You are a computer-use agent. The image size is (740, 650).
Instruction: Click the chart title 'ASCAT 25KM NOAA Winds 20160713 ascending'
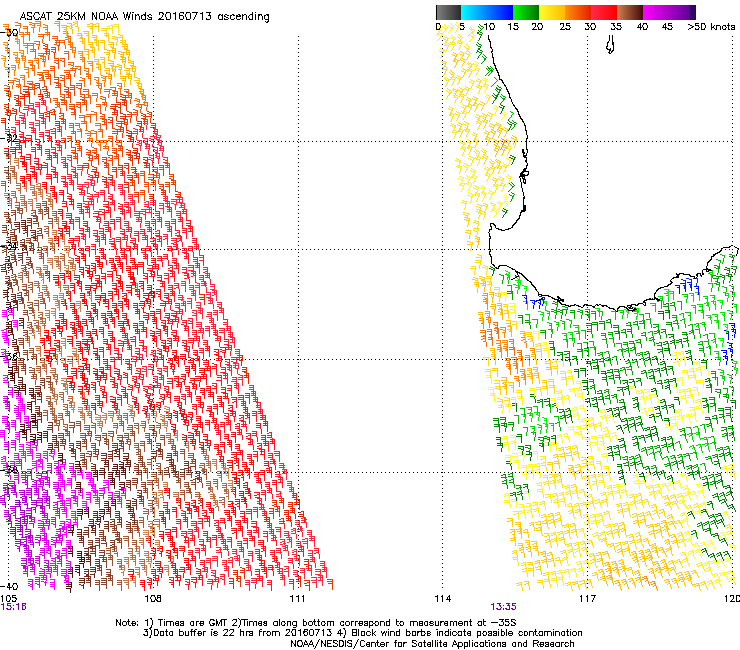coord(144,17)
